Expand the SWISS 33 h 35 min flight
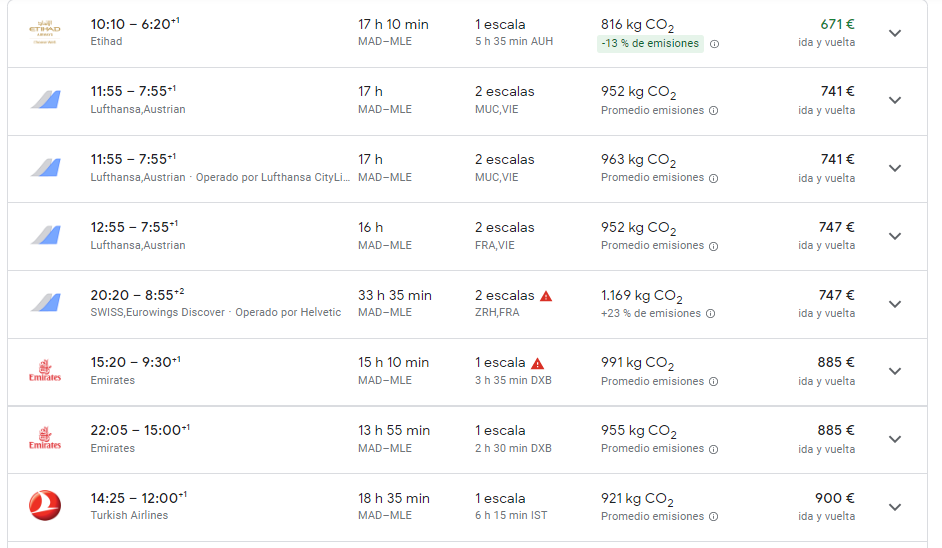Screen dimensions: 942x548 coord(895,304)
